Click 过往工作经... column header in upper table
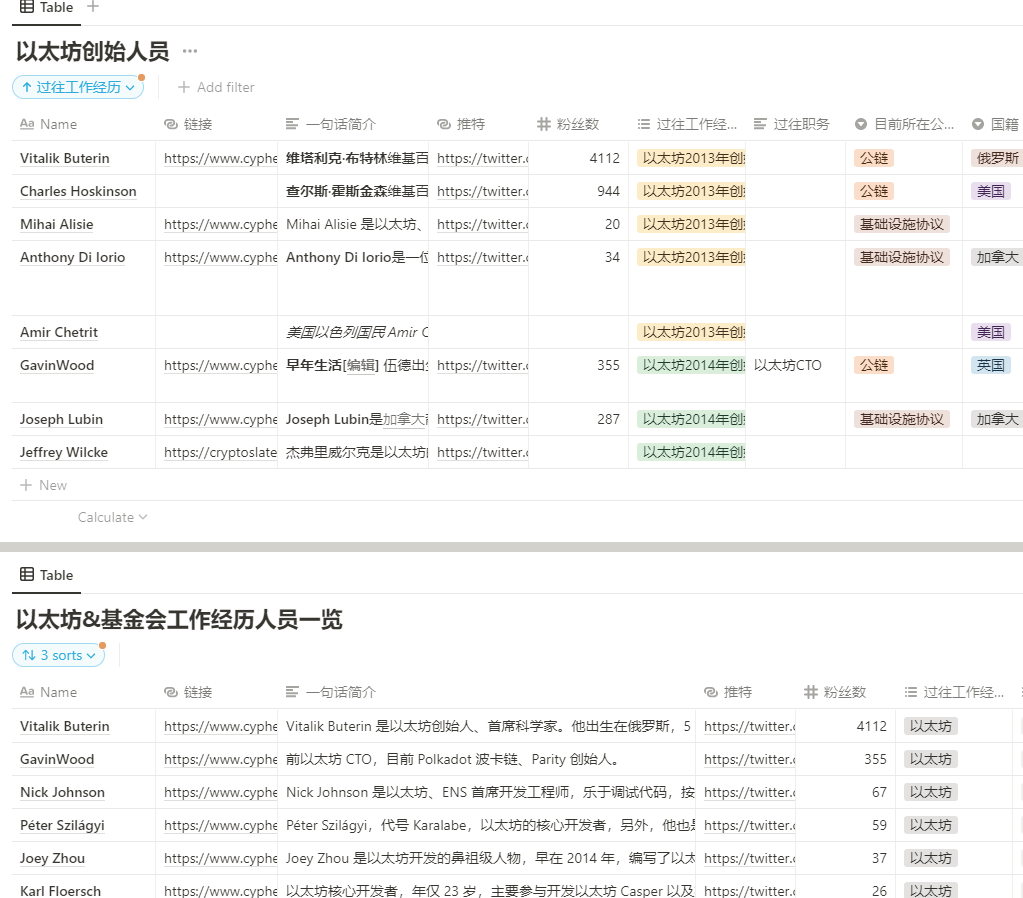 [687, 124]
